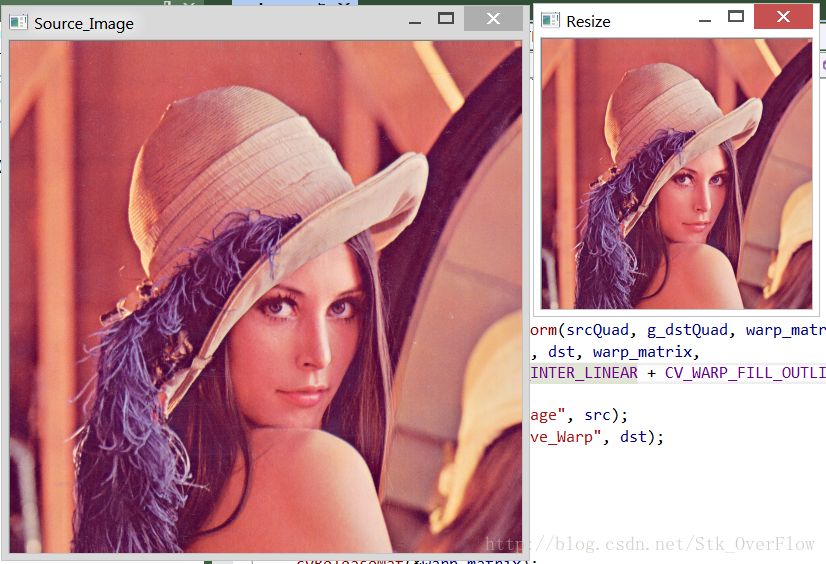Close the Resize window
The height and width of the screenshot is (564, 826).
[783, 17]
